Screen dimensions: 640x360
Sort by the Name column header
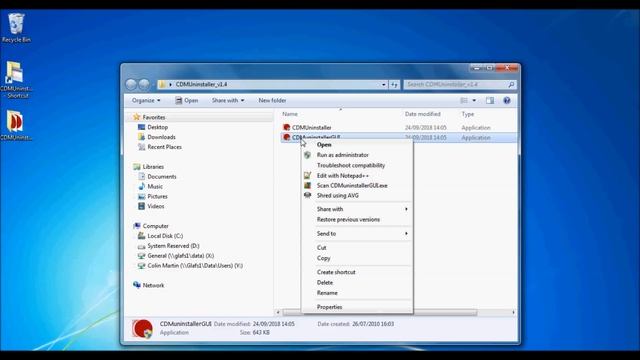coord(290,114)
